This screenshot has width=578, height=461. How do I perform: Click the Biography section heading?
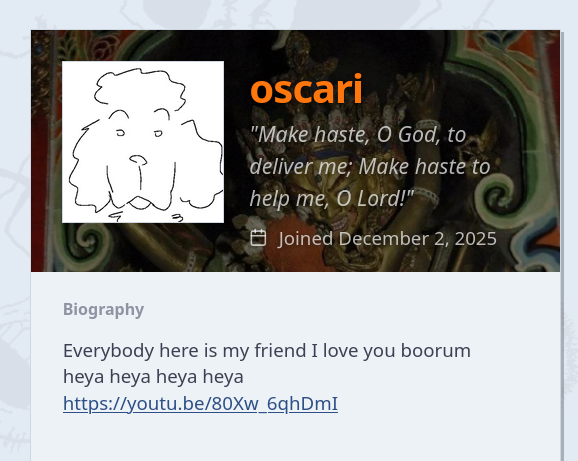[104, 309]
